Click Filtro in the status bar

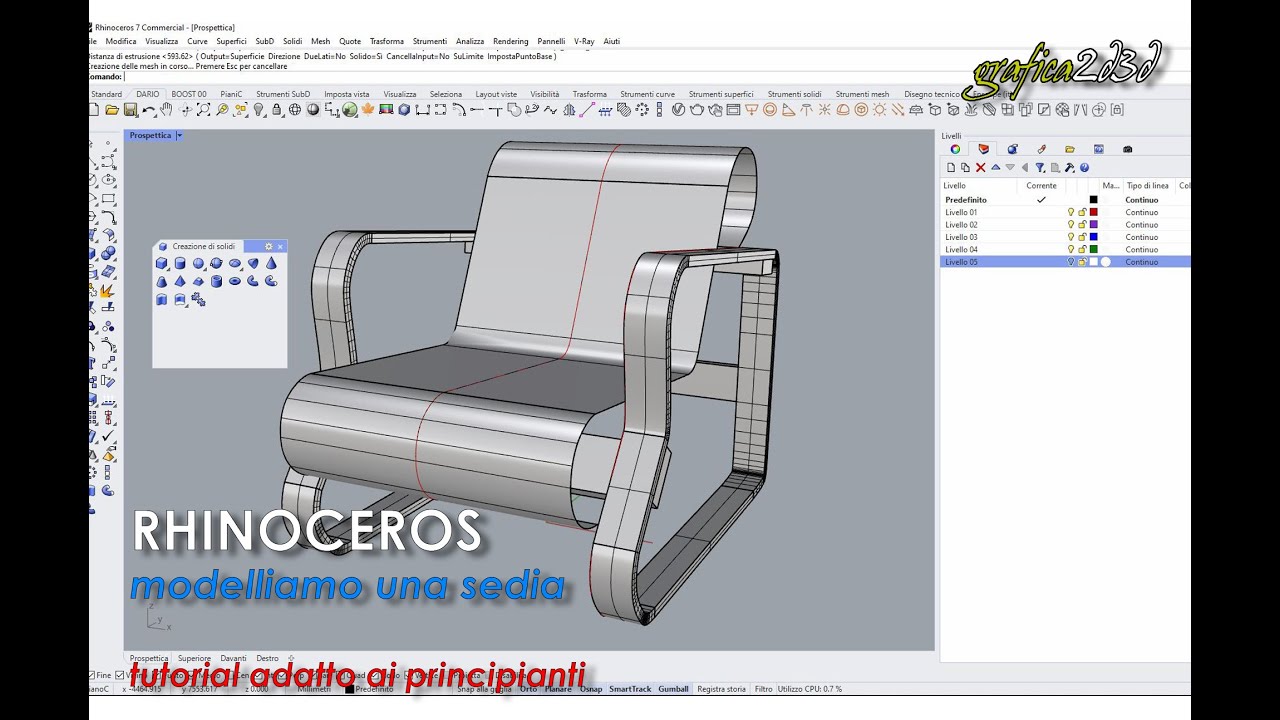click(763, 688)
